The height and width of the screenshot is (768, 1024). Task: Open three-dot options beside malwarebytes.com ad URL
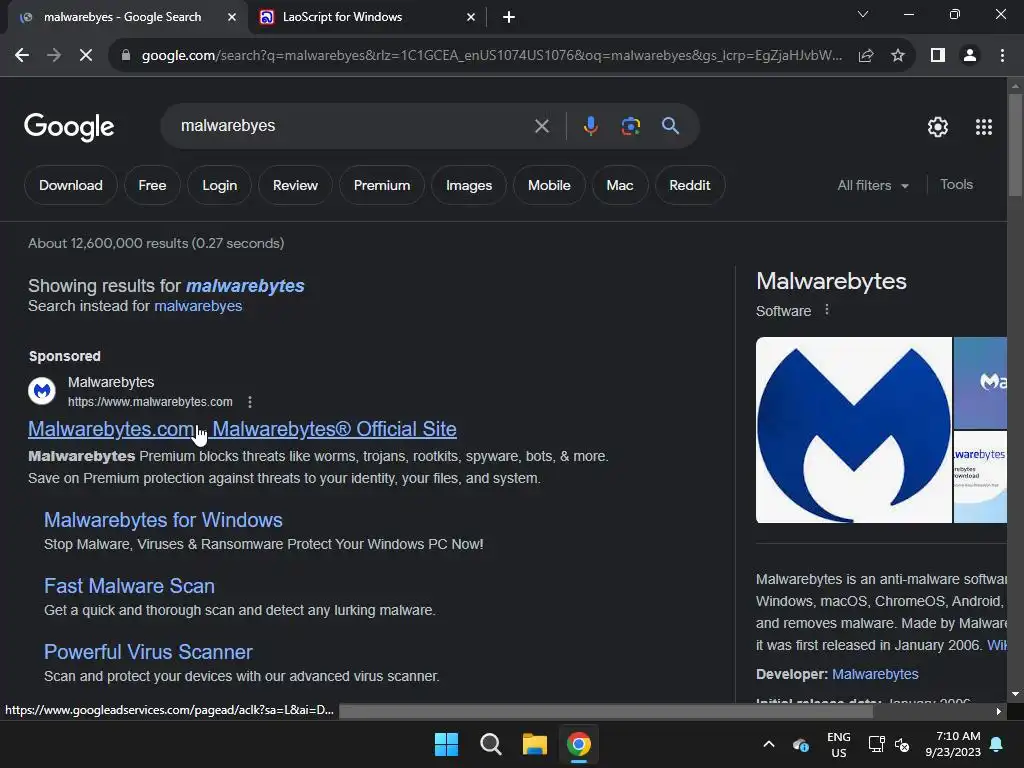click(x=249, y=402)
